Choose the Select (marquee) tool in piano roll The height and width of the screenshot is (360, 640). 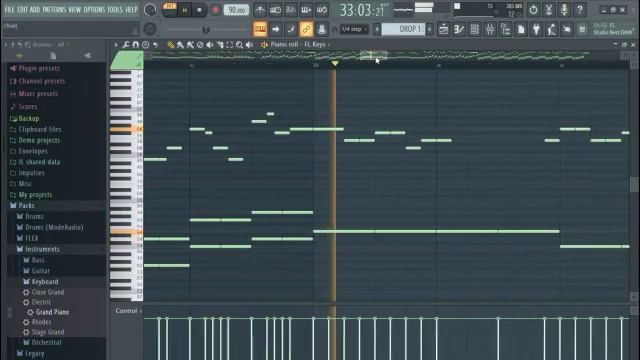pos(230,45)
